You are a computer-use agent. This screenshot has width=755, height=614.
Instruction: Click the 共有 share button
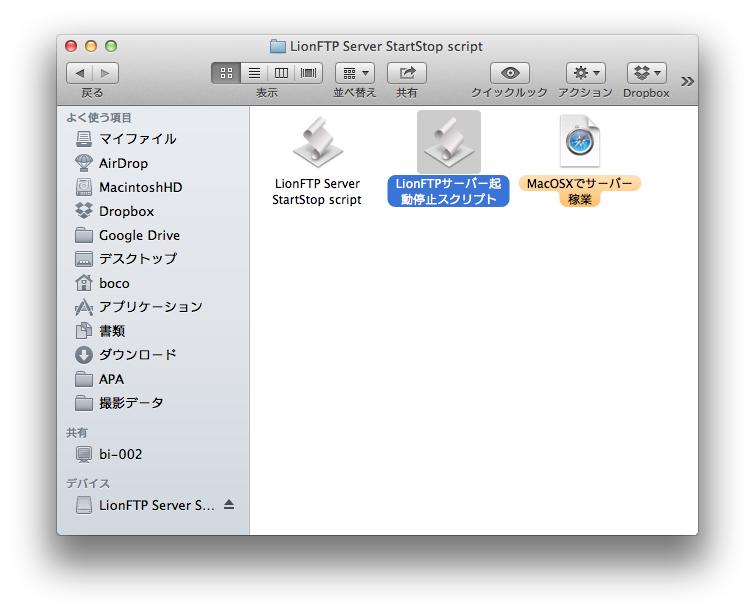coord(407,73)
